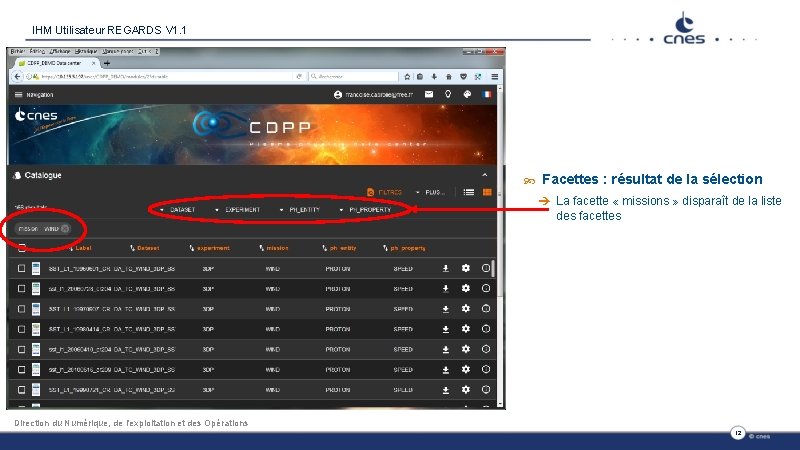Viewport: 800px width, 450px height.
Task: Open the Édition menu
Action: pyautogui.click(x=37, y=52)
